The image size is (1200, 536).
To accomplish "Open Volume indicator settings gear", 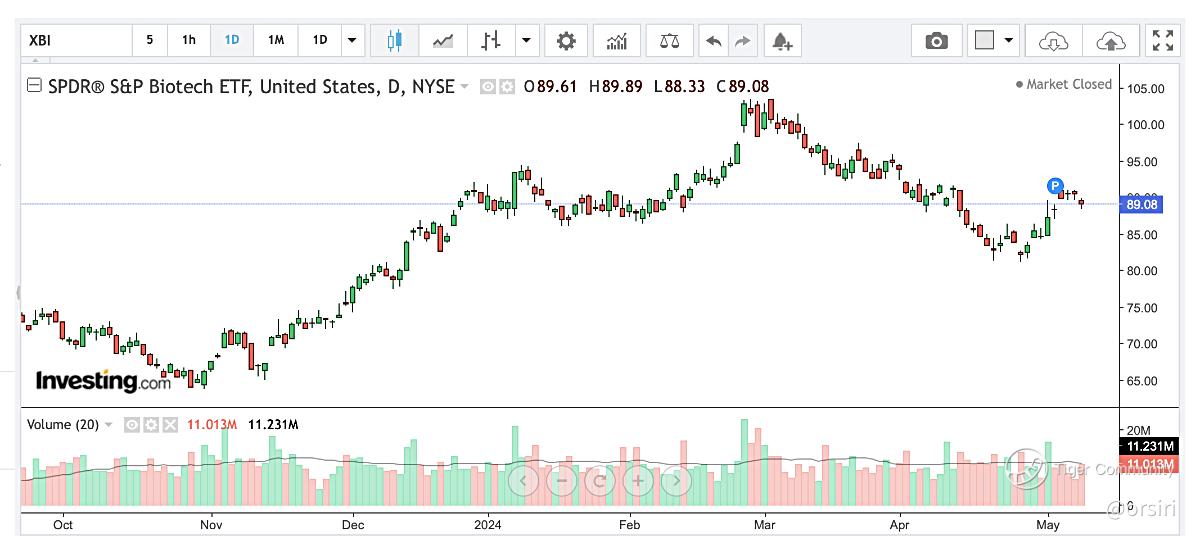I will click(x=151, y=425).
